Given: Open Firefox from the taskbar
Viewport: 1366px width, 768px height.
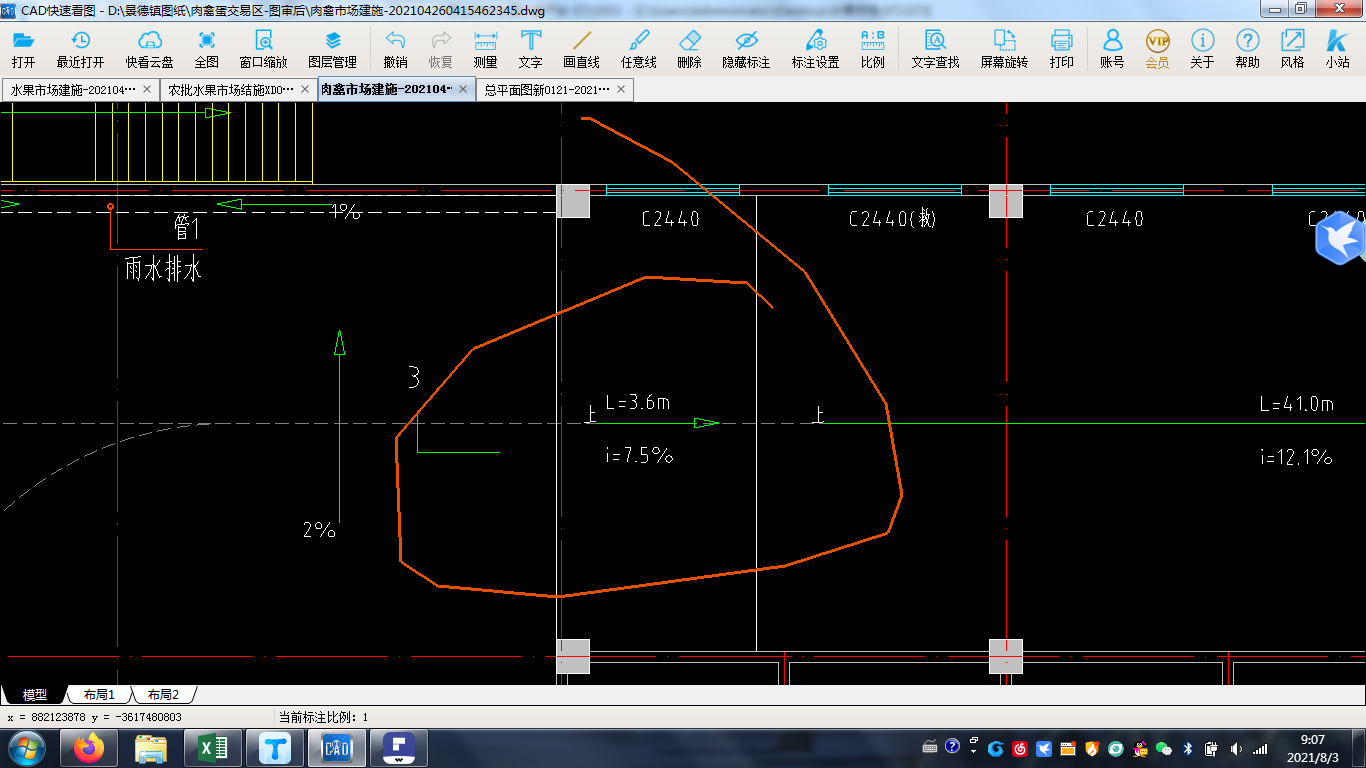Looking at the screenshot, I should click(89, 748).
